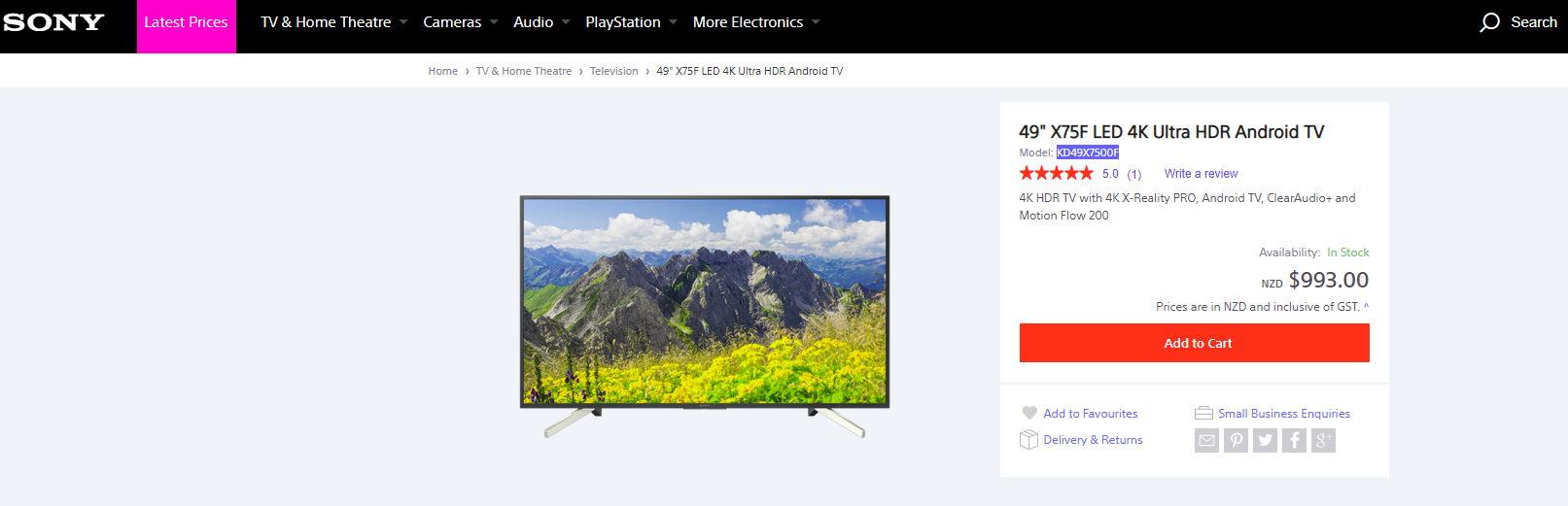This screenshot has width=1568, height=506.
Task: Share on Twitter icon
Action: 1265,441
